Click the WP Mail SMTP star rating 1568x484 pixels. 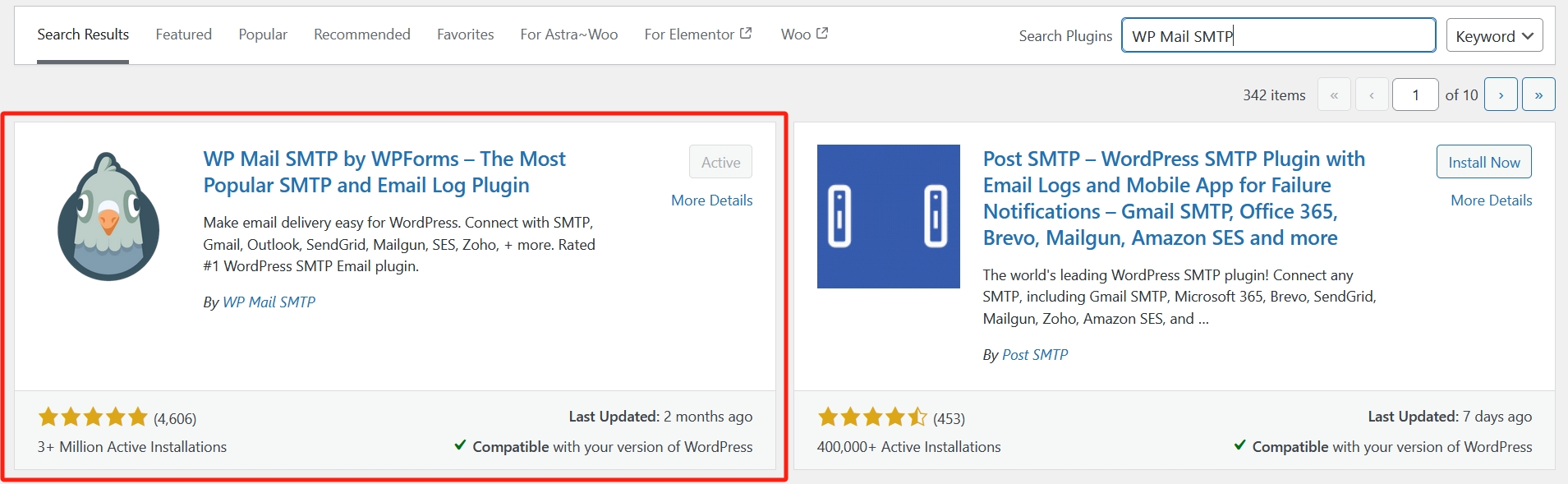coord(93,417)
